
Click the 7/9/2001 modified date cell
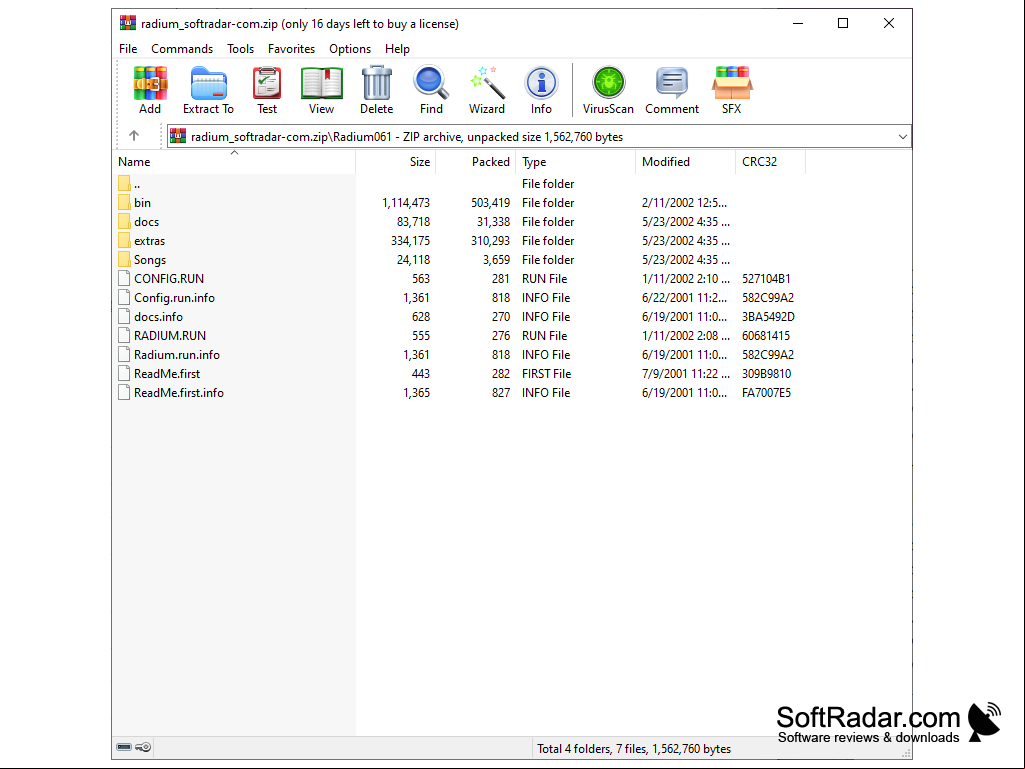pyautogui.click(x=686, y=373)
